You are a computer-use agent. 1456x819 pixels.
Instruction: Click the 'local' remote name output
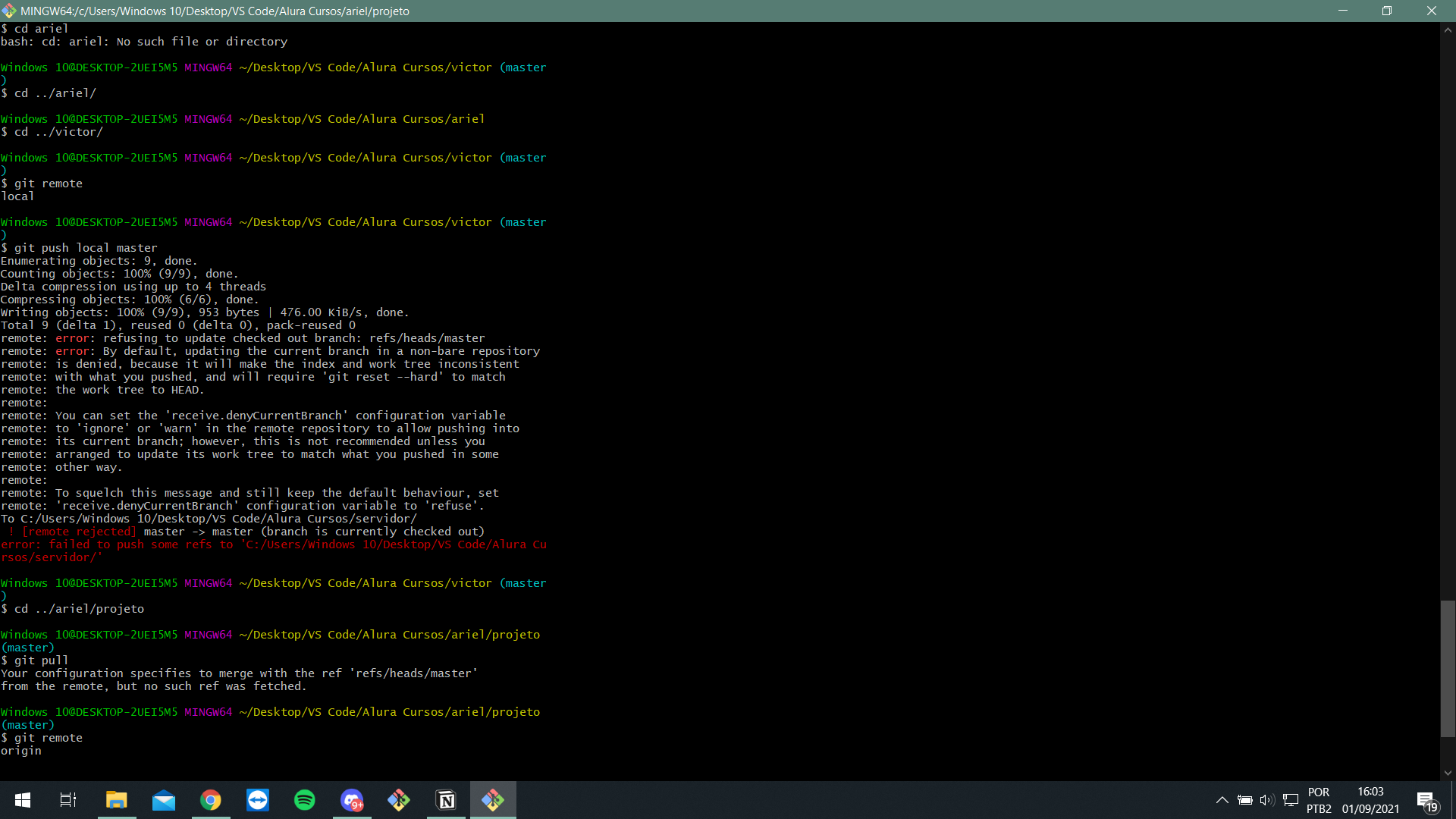pyautogui.click(x=17, y=196)
